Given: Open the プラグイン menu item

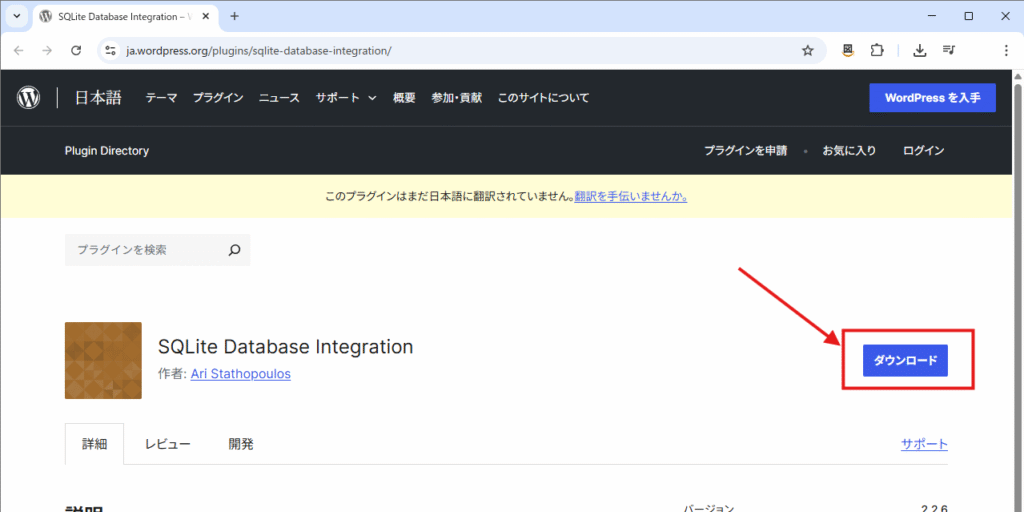Looking at the screenshot, I should [x=218, y=98].
